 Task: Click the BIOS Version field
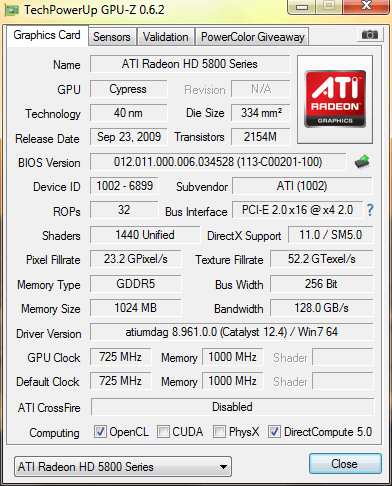click(218, 162)
